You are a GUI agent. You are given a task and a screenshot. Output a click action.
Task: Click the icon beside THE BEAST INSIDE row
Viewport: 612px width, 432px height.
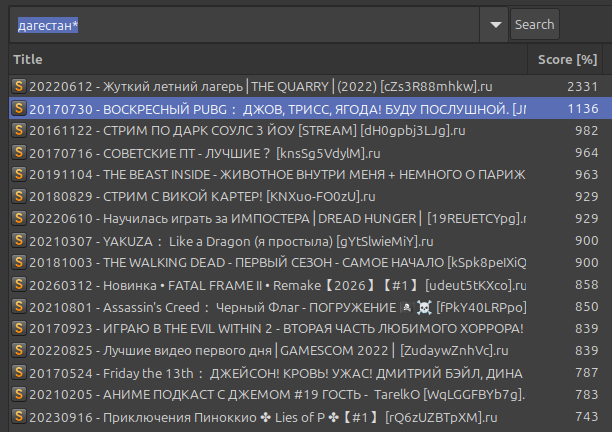coord(19,174)
